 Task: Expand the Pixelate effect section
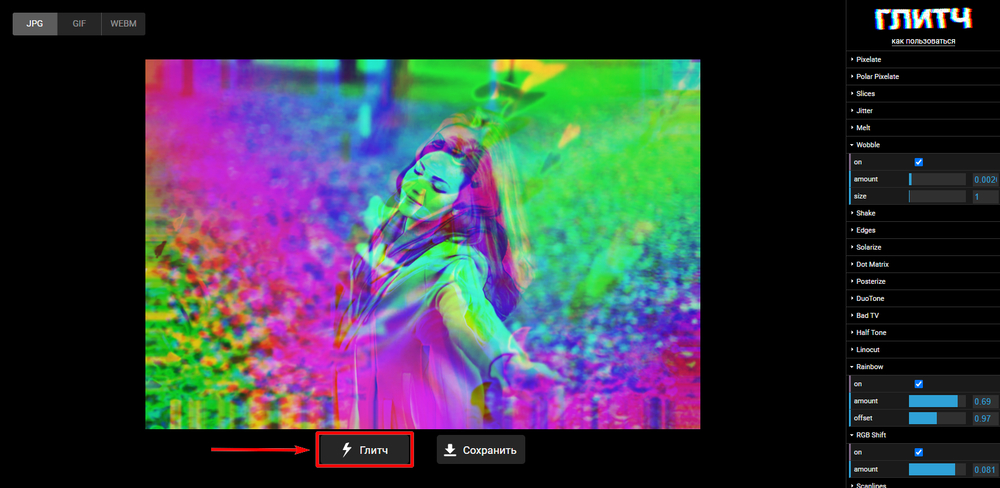868,60
